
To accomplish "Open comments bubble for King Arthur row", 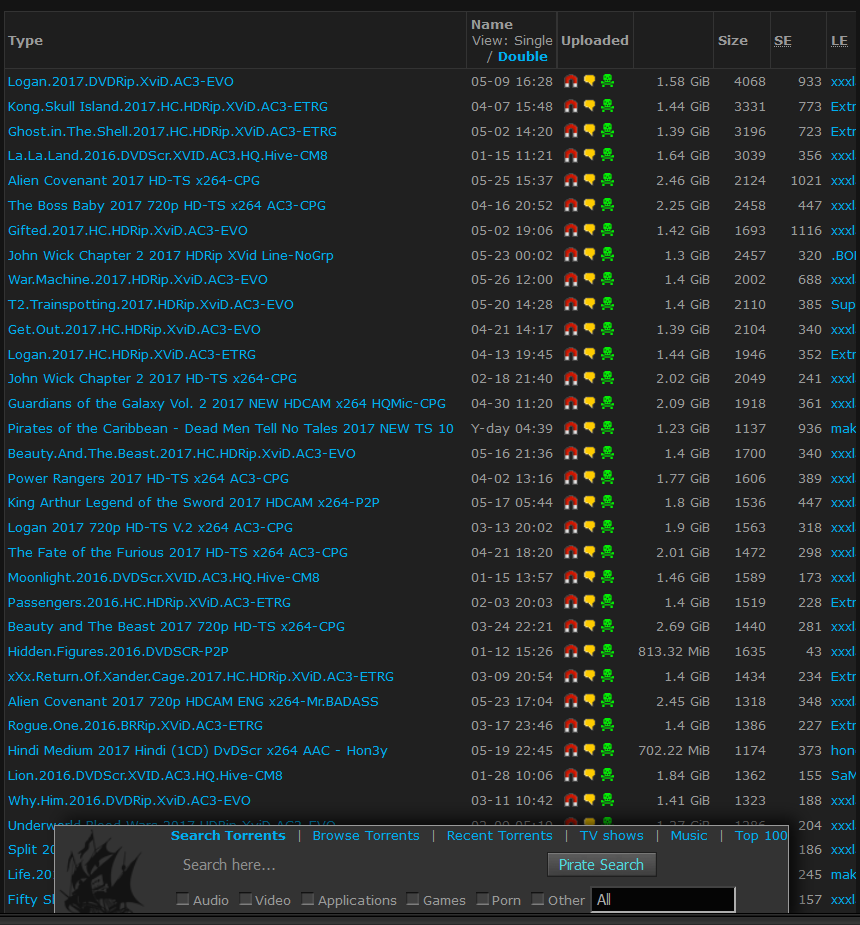I will [589, 503].
